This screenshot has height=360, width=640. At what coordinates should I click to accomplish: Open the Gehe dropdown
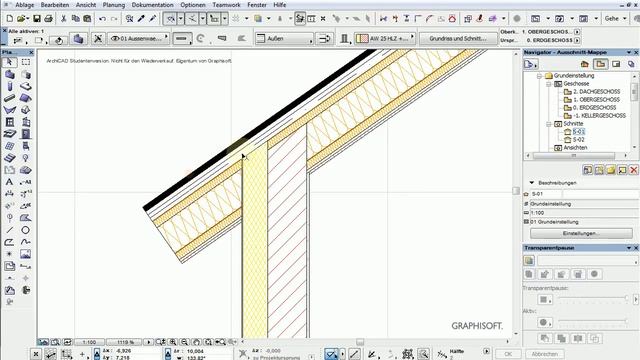tap(616, 18)
